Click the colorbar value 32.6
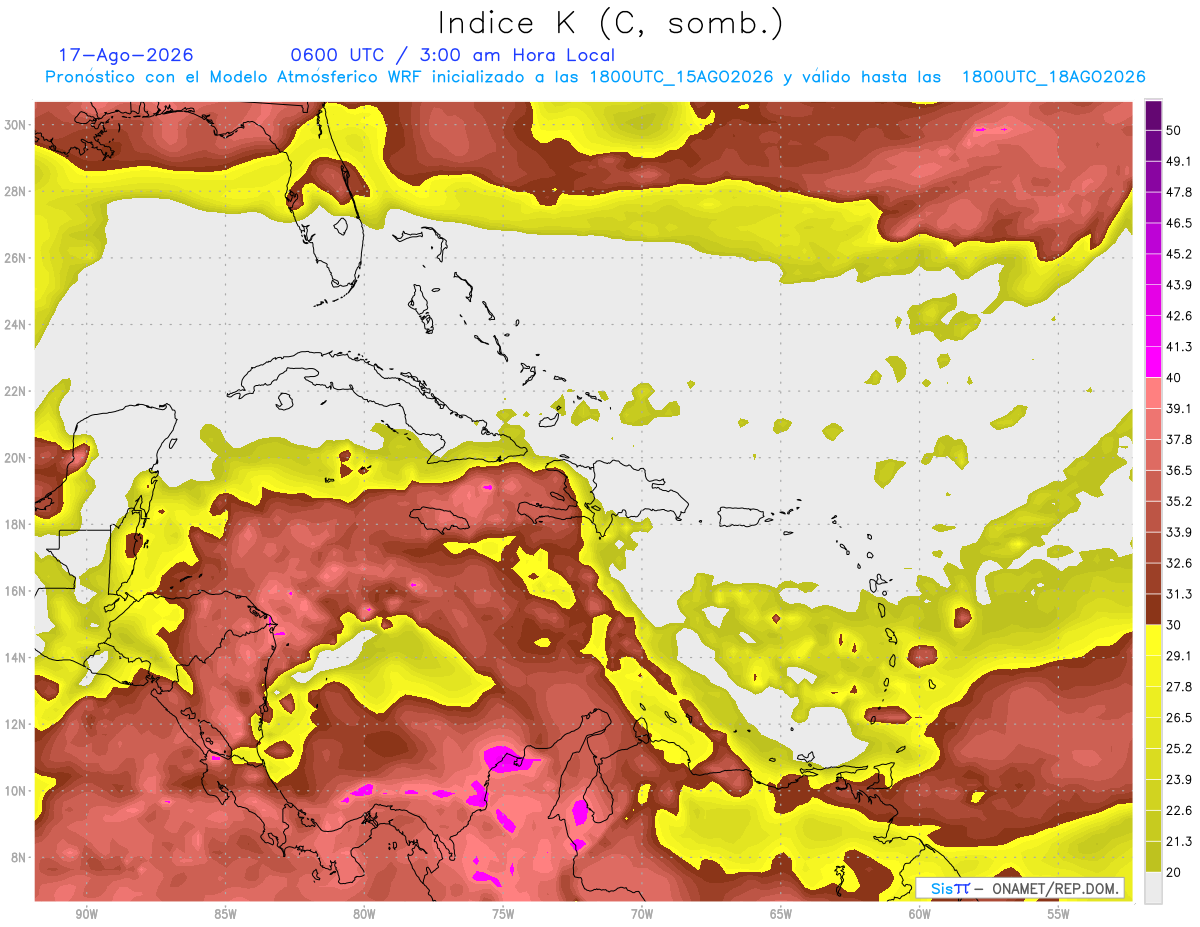1200x927 pixels. tap(1179, 563)
